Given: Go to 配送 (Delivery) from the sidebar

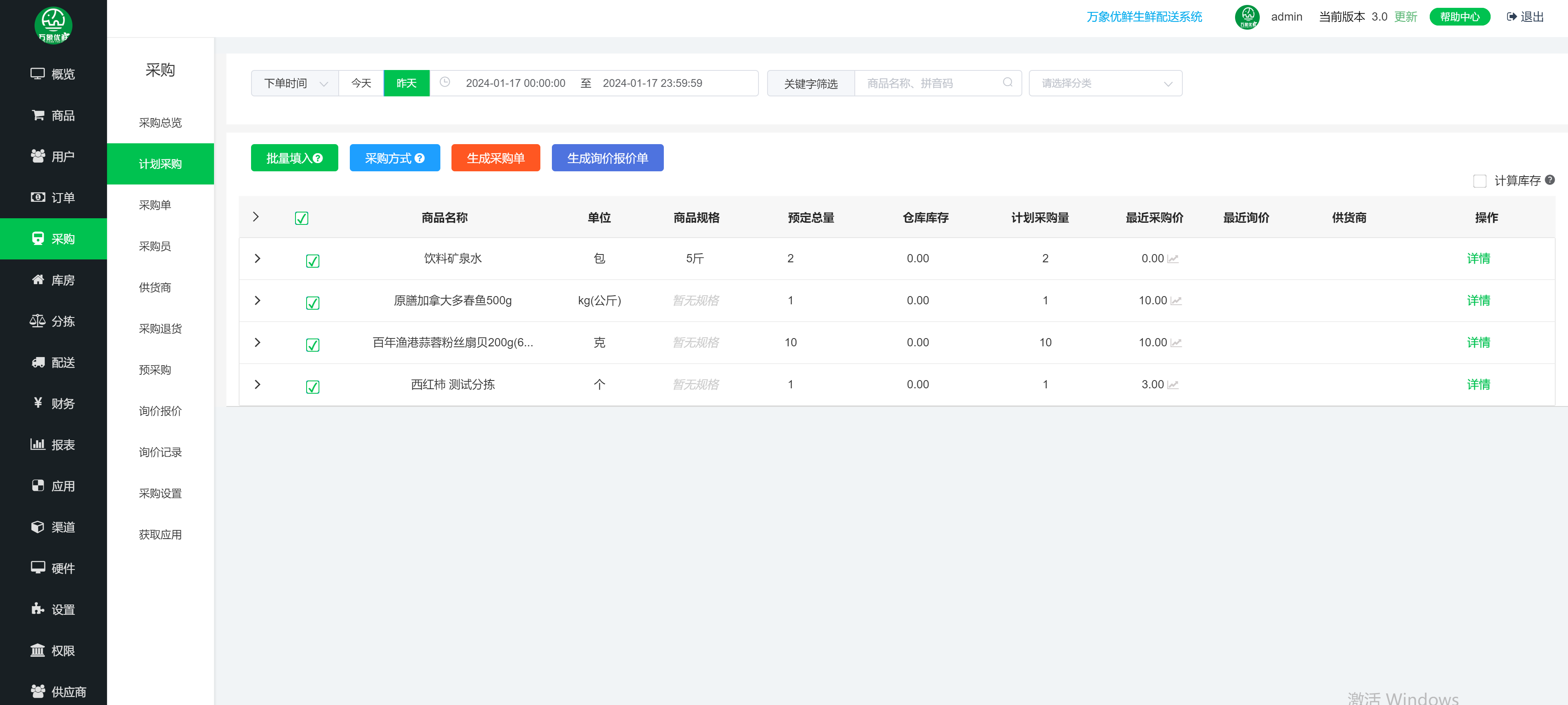Looking at the screenshot, I should click(x=54, y=362).
